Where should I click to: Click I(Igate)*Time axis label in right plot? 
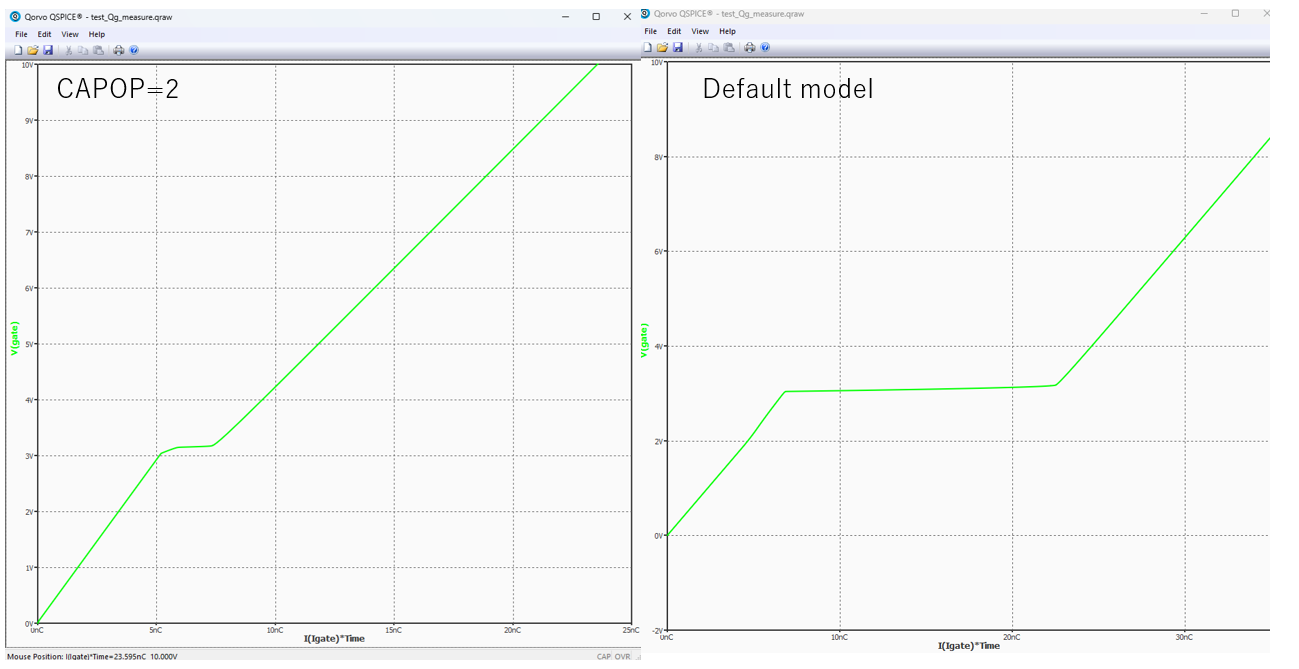968,646
